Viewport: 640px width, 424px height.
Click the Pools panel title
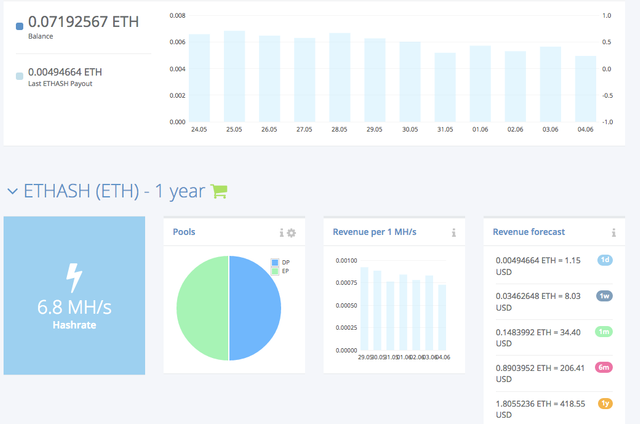[x=184, y=232]
